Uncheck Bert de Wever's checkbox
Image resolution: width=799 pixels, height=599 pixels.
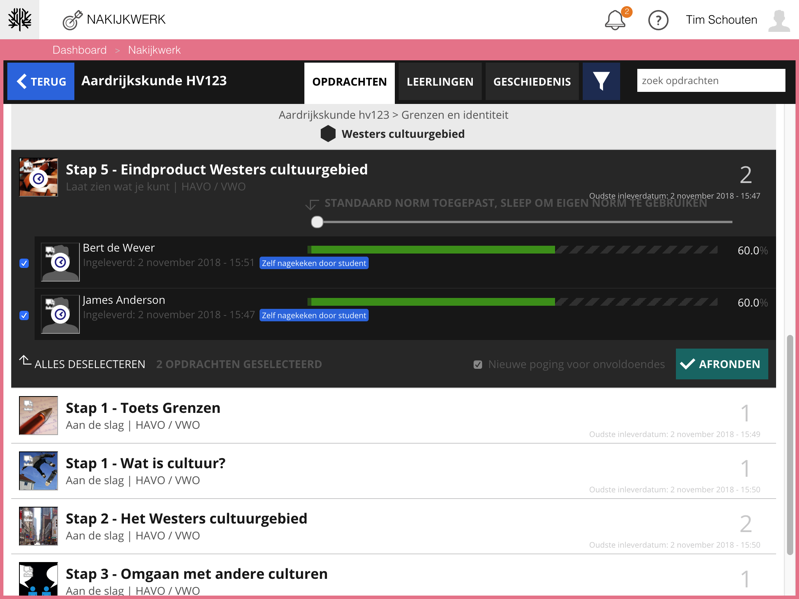pos(24,264)
